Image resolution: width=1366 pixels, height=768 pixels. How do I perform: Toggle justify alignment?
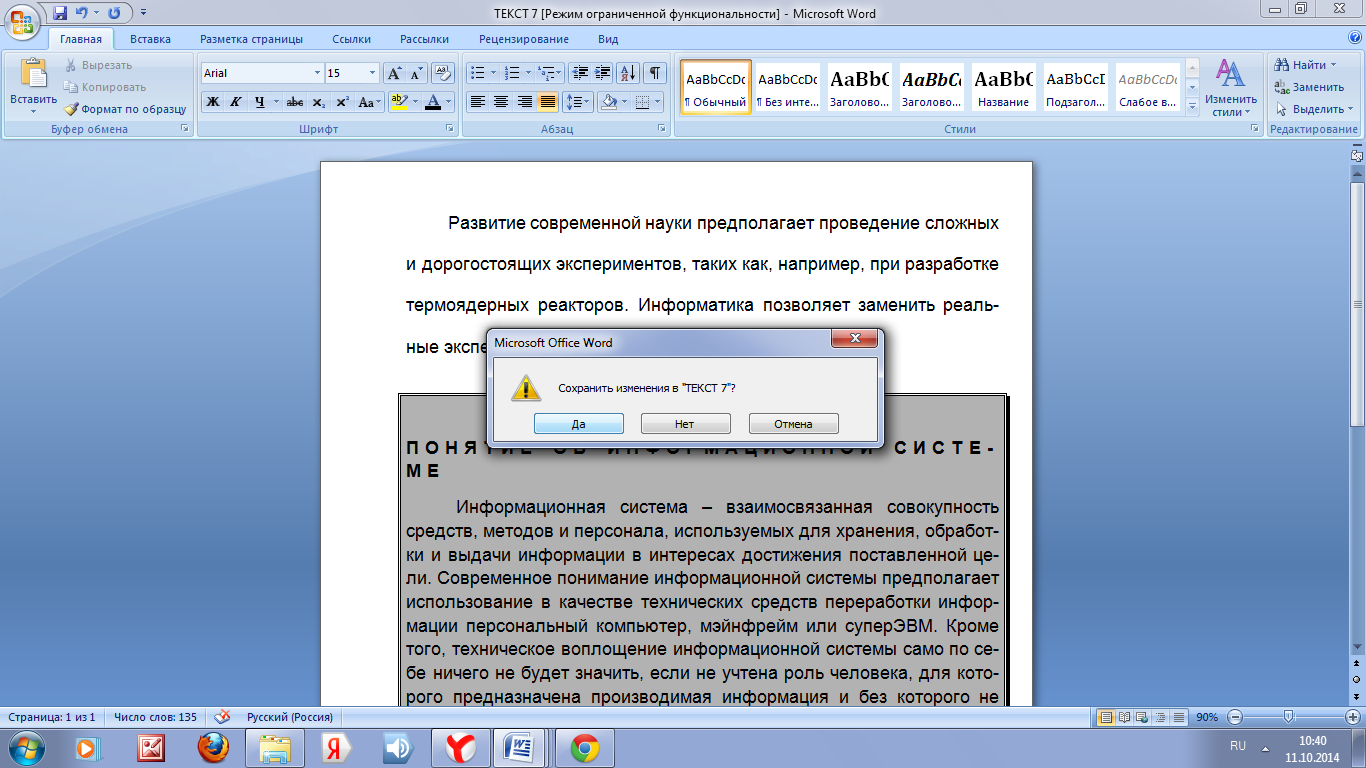(x=547, y=102)
